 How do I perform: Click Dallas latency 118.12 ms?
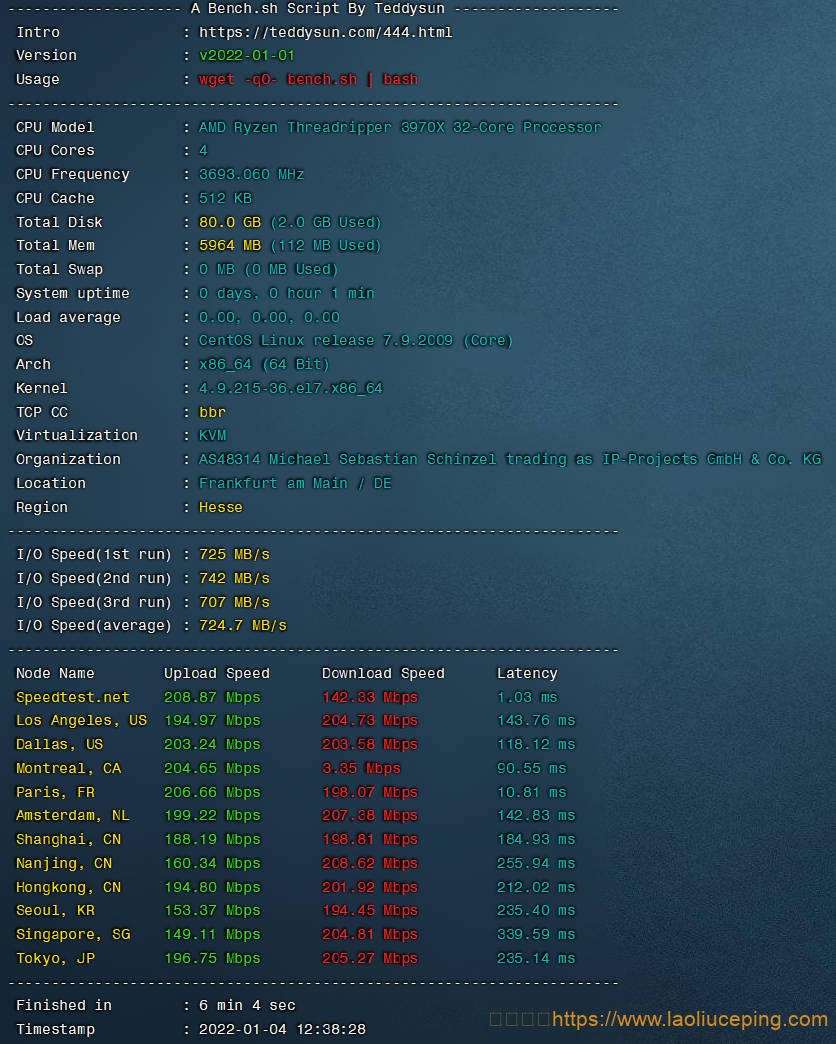click(536, 745)
